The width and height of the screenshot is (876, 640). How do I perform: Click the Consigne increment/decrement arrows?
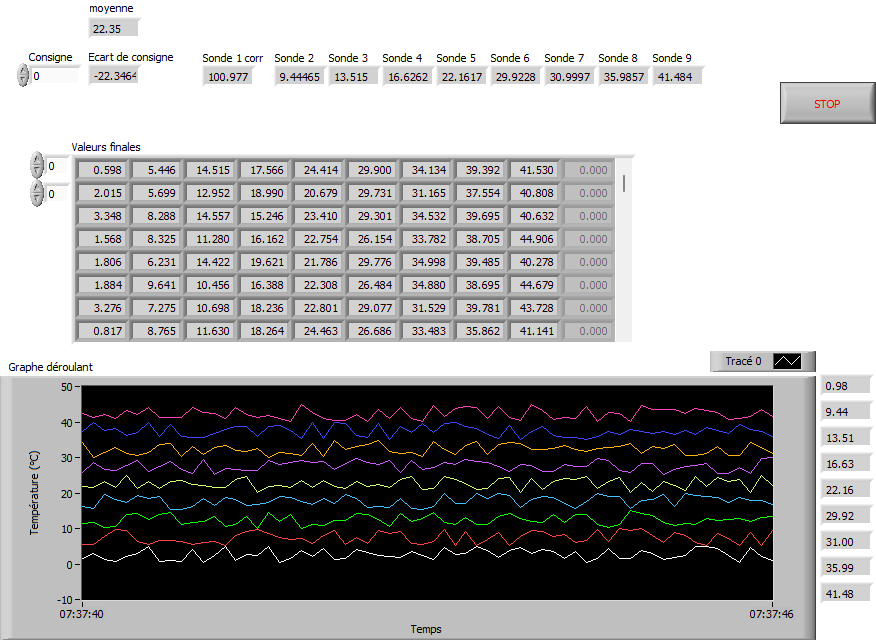click(23, 75)
